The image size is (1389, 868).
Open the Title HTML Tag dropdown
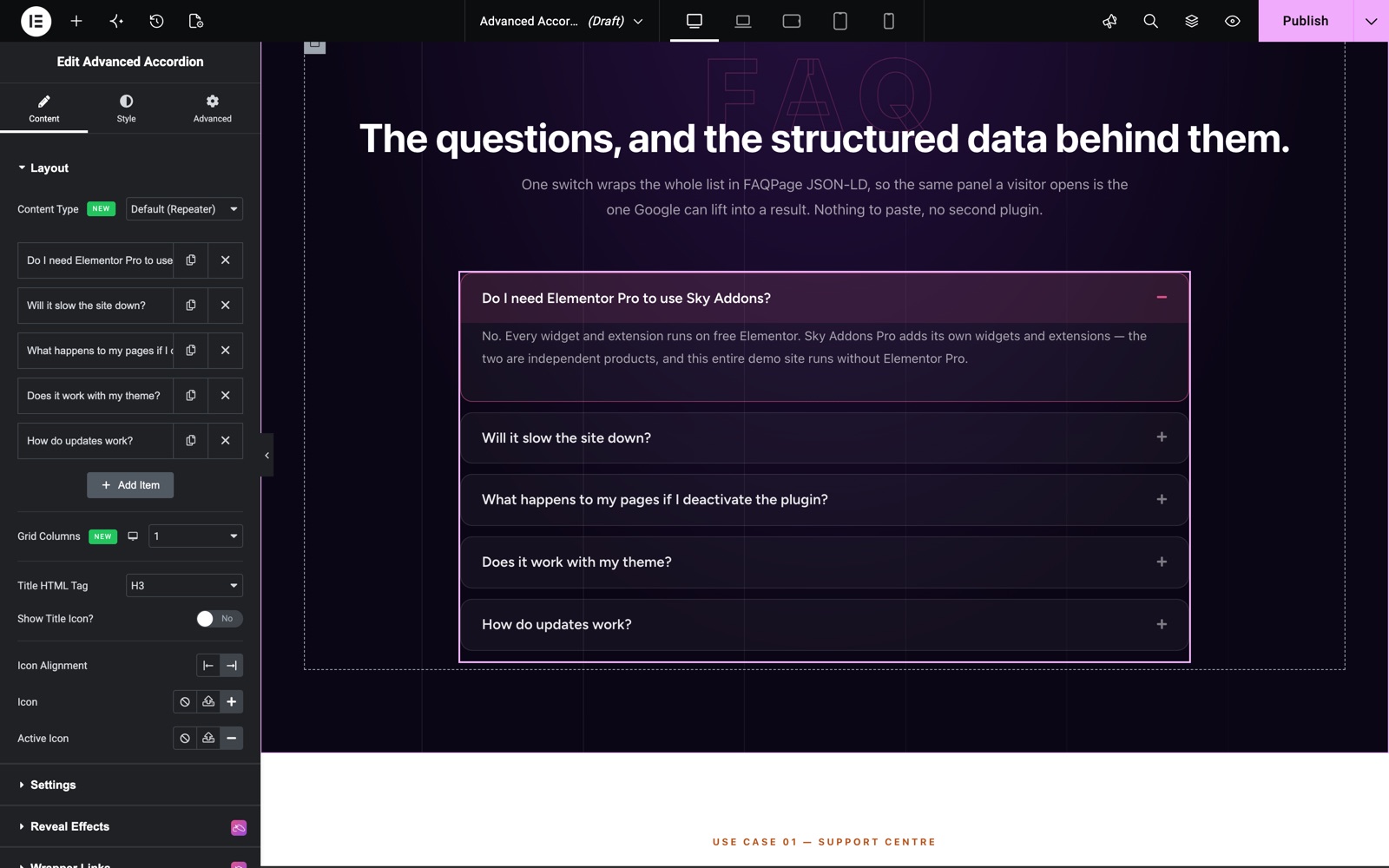(x=184, y=586)
